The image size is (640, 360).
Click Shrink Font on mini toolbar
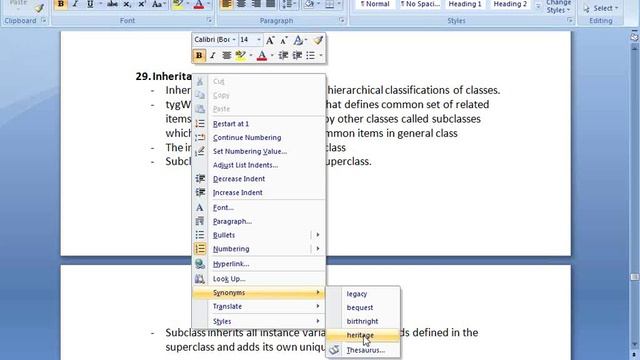pyautogui.click(x=284, y=40)
